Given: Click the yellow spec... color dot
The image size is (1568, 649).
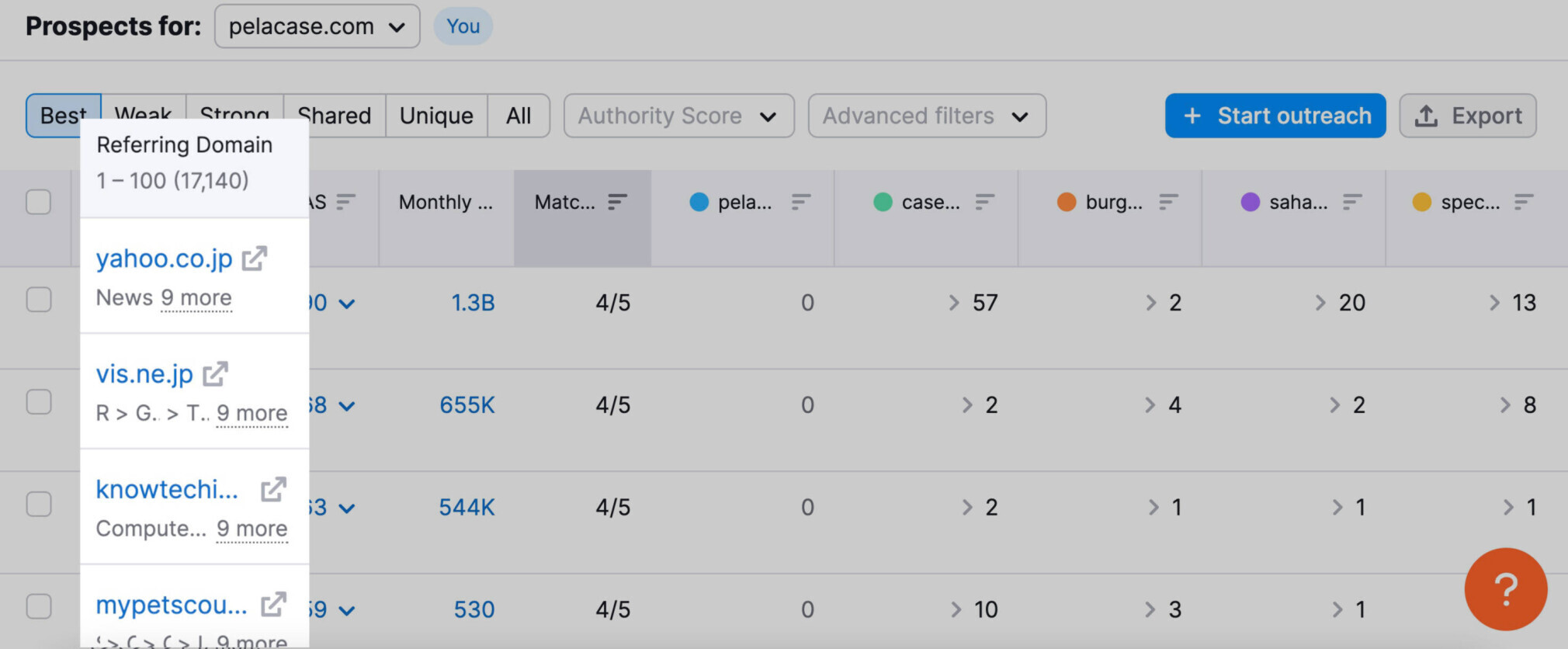Looking at the screenshot, I should (x=1422, y=202).
